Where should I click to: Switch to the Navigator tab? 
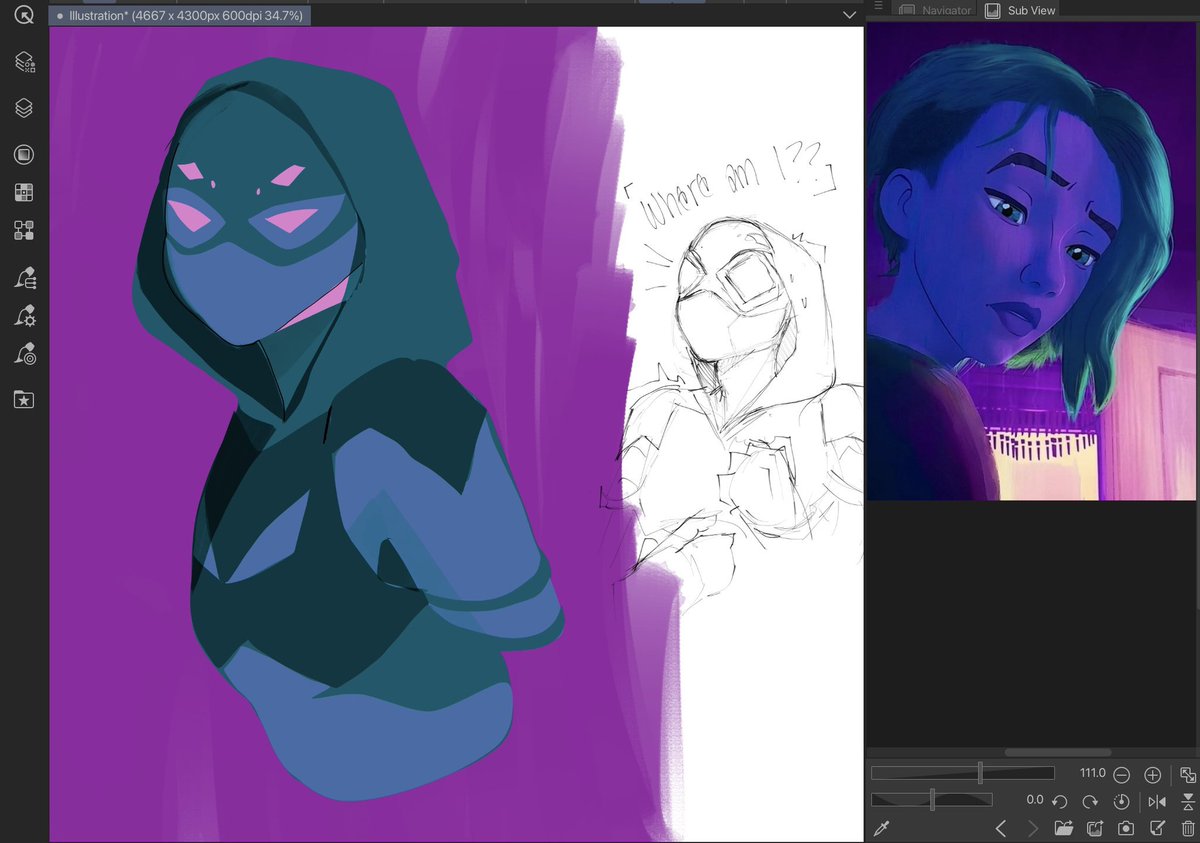coord(936,10)
